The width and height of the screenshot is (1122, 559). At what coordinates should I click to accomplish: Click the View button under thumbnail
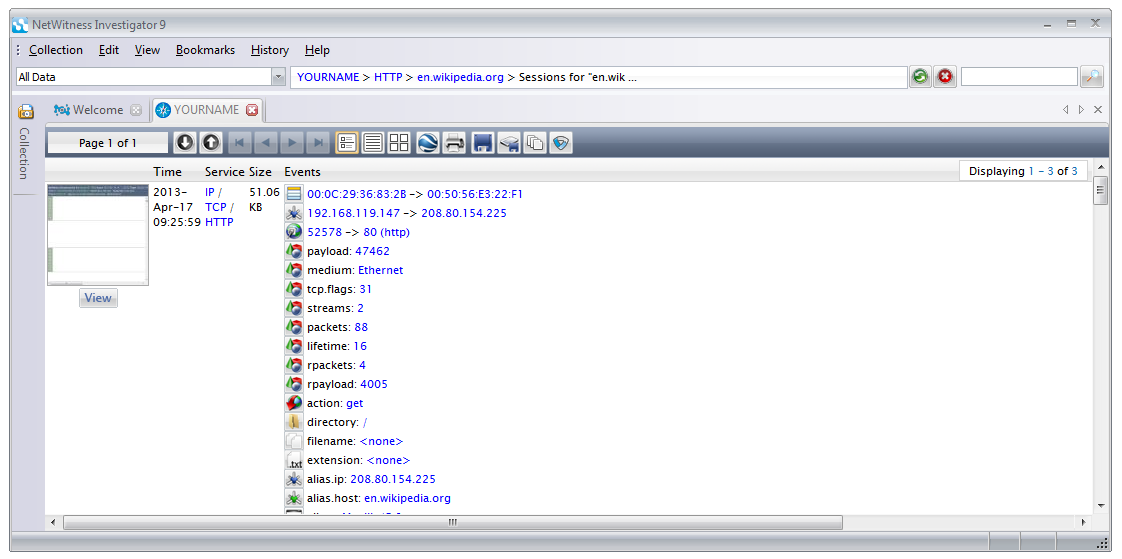[x=98, y=298]
